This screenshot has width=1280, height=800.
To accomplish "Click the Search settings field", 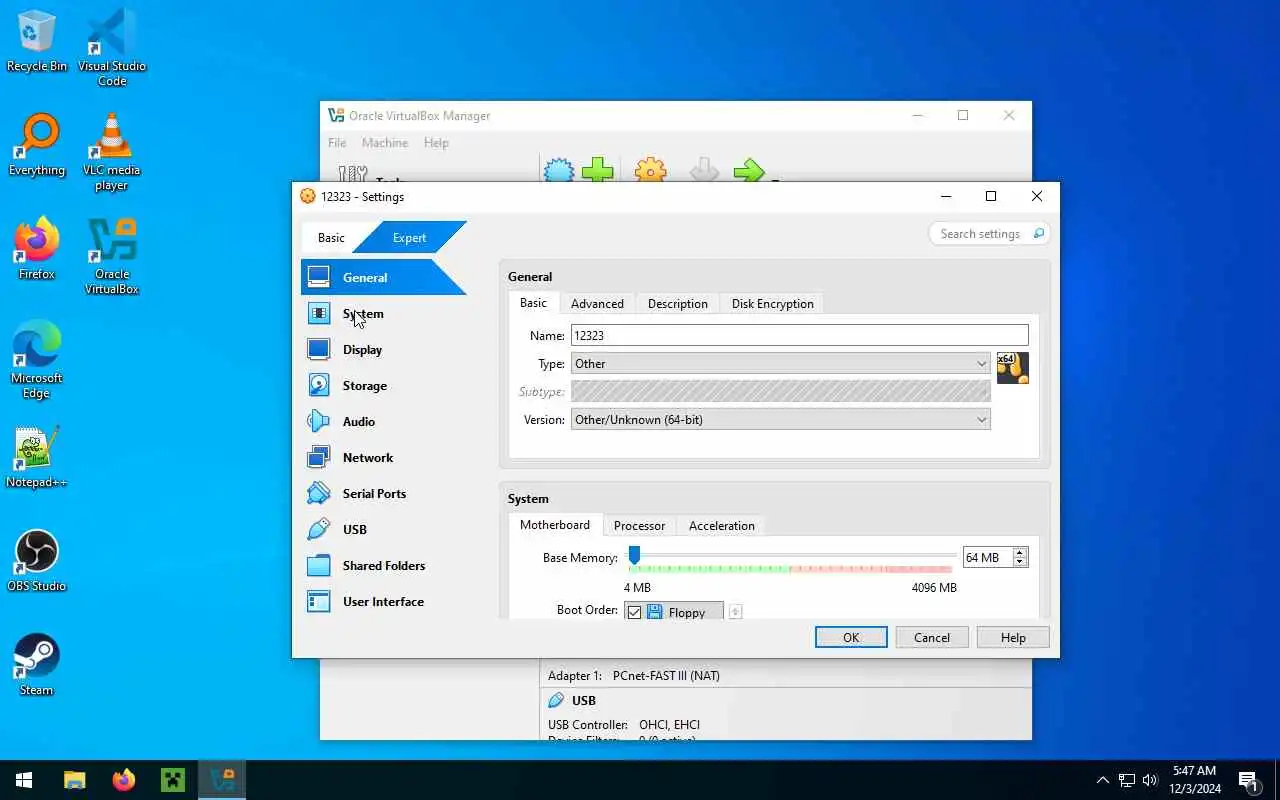I will tap(988, 234).
